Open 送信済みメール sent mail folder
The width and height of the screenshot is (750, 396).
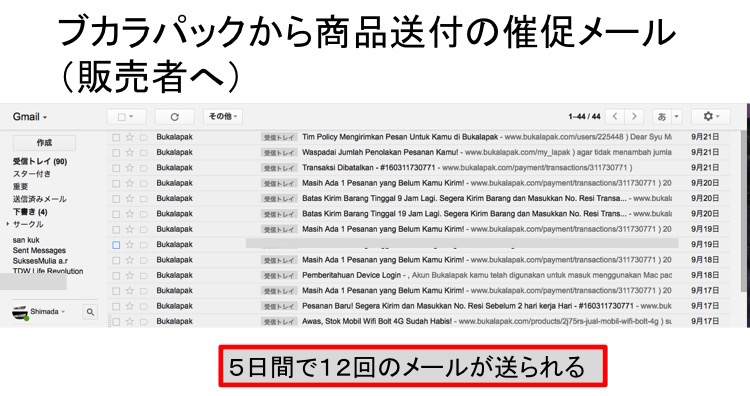(39, 198)
